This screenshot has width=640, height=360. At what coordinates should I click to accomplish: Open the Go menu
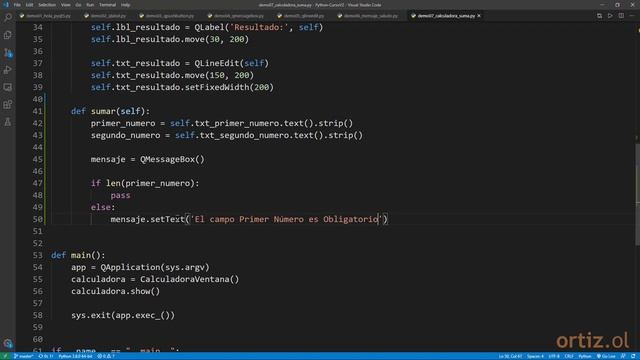pos(78,5)
